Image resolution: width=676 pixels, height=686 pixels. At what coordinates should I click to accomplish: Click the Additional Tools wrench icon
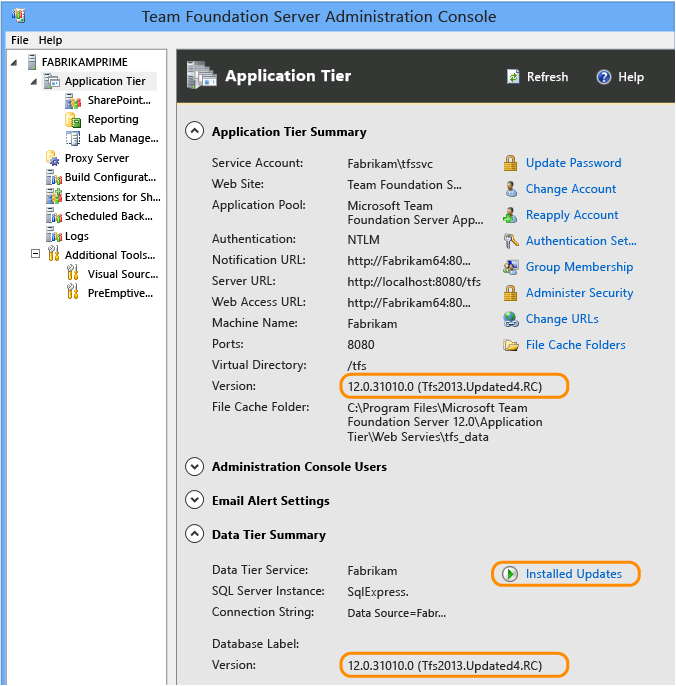(x=53, y=254)
